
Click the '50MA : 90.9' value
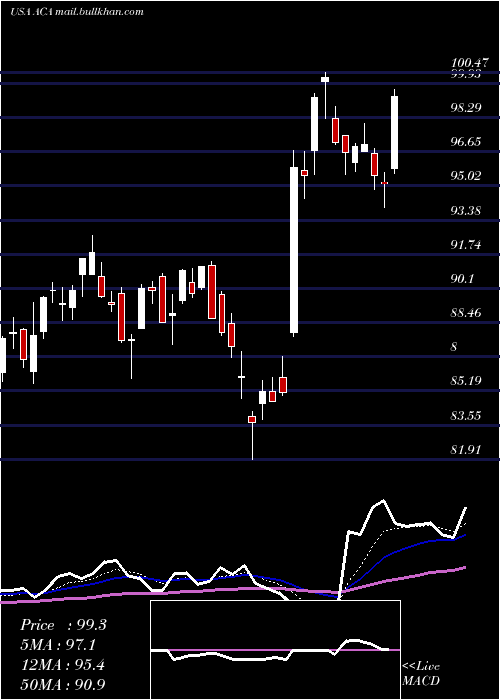tap(63, 684)
